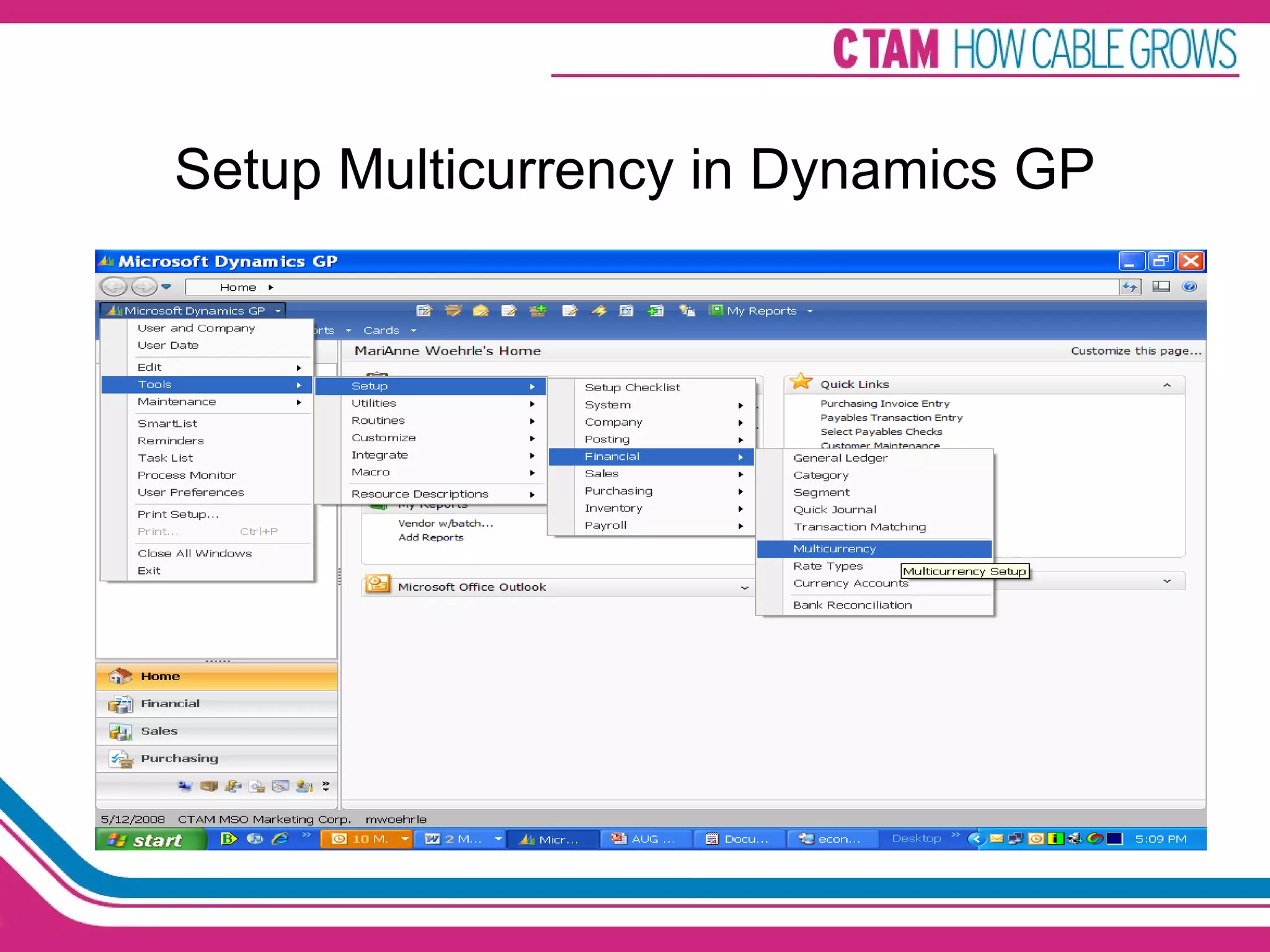The image size is (1270, 952).
Task: Click the history dropdown arrow next to Forward
Action: click(x=166, y=286)
